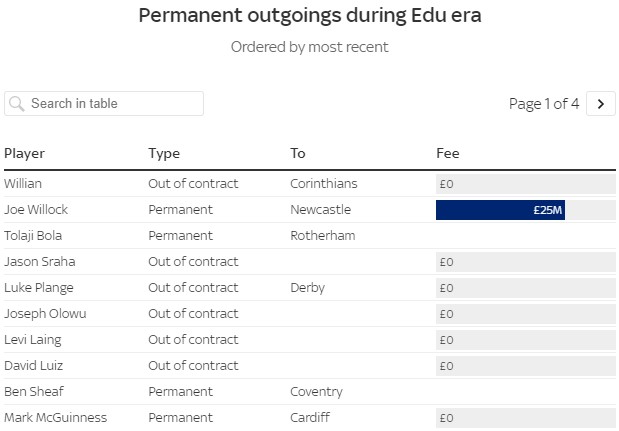Click Willian's £0 fee bar
Screen dimensions: 619x431
[x=525, y=184]
